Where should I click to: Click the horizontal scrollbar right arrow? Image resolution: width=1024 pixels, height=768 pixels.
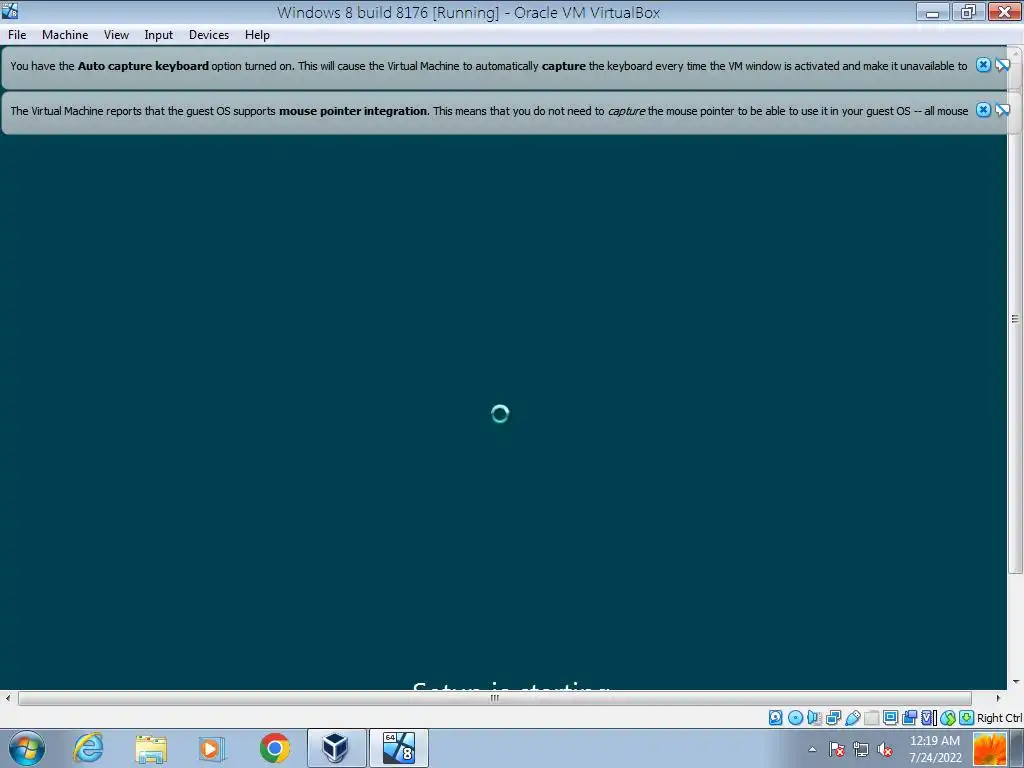click(x=998, y=698)
